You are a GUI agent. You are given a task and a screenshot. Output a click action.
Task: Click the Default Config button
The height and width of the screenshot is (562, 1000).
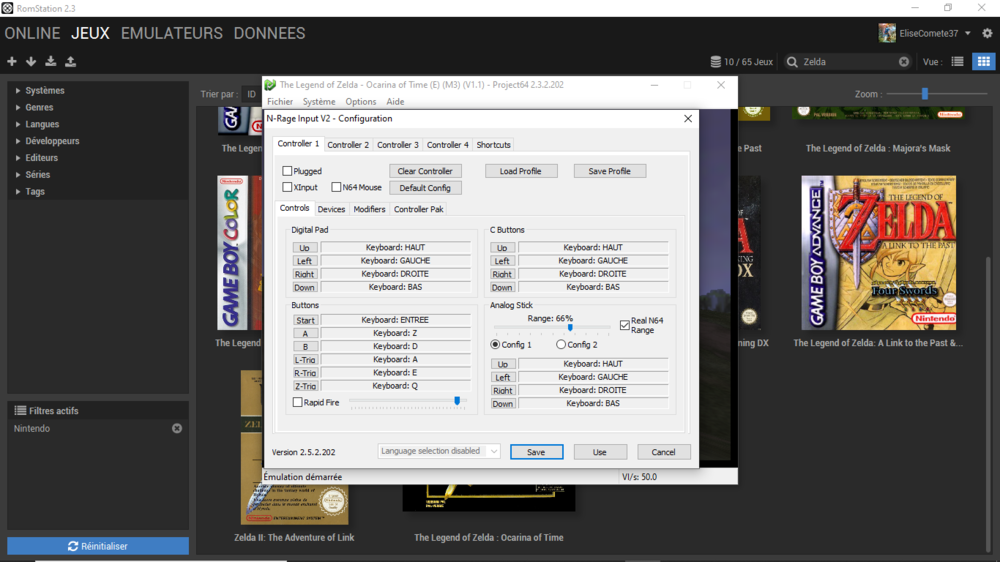point(425,188)
